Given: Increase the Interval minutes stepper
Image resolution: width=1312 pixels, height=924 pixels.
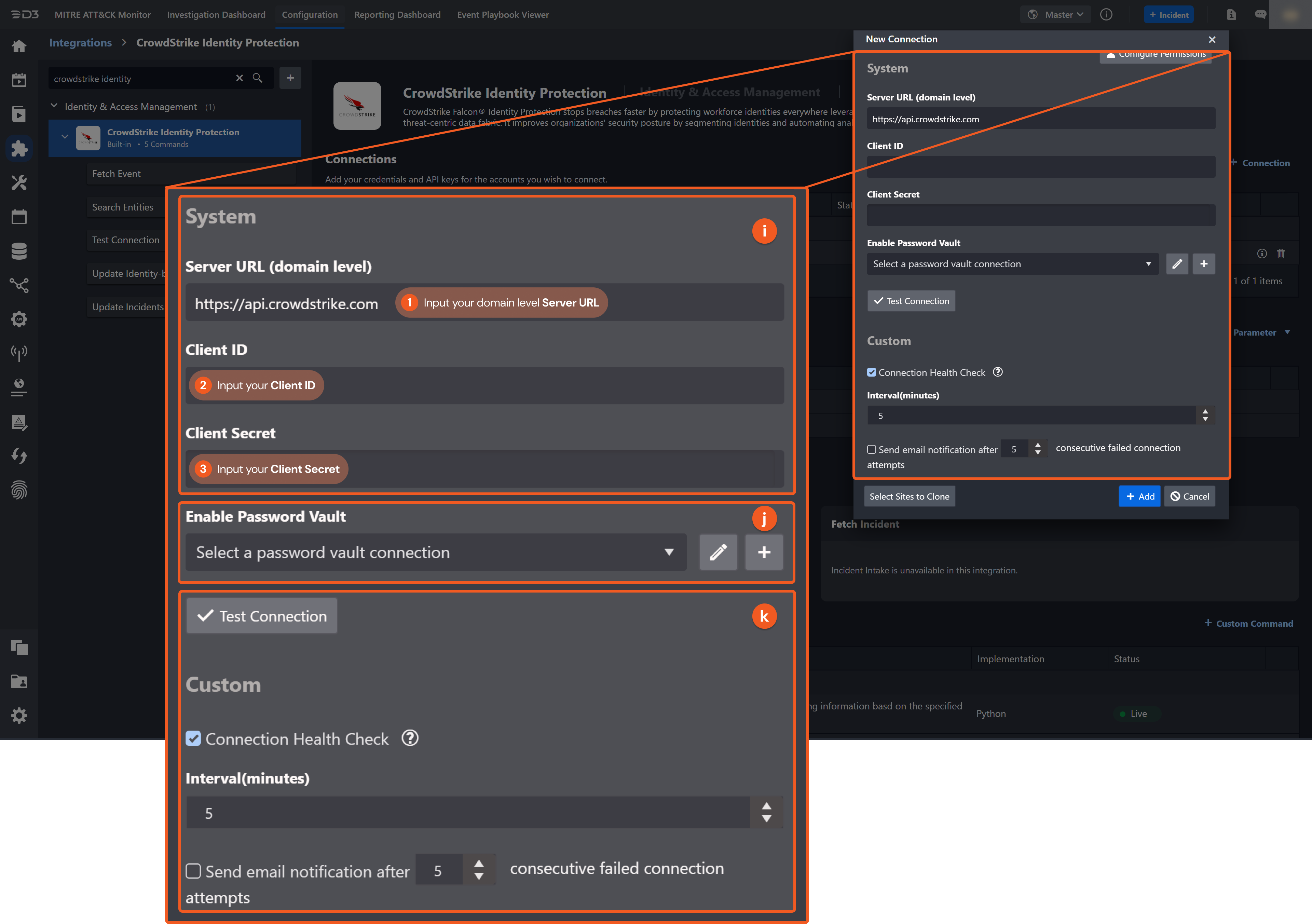Looking at the screenshot, I should click(1205, 411).
